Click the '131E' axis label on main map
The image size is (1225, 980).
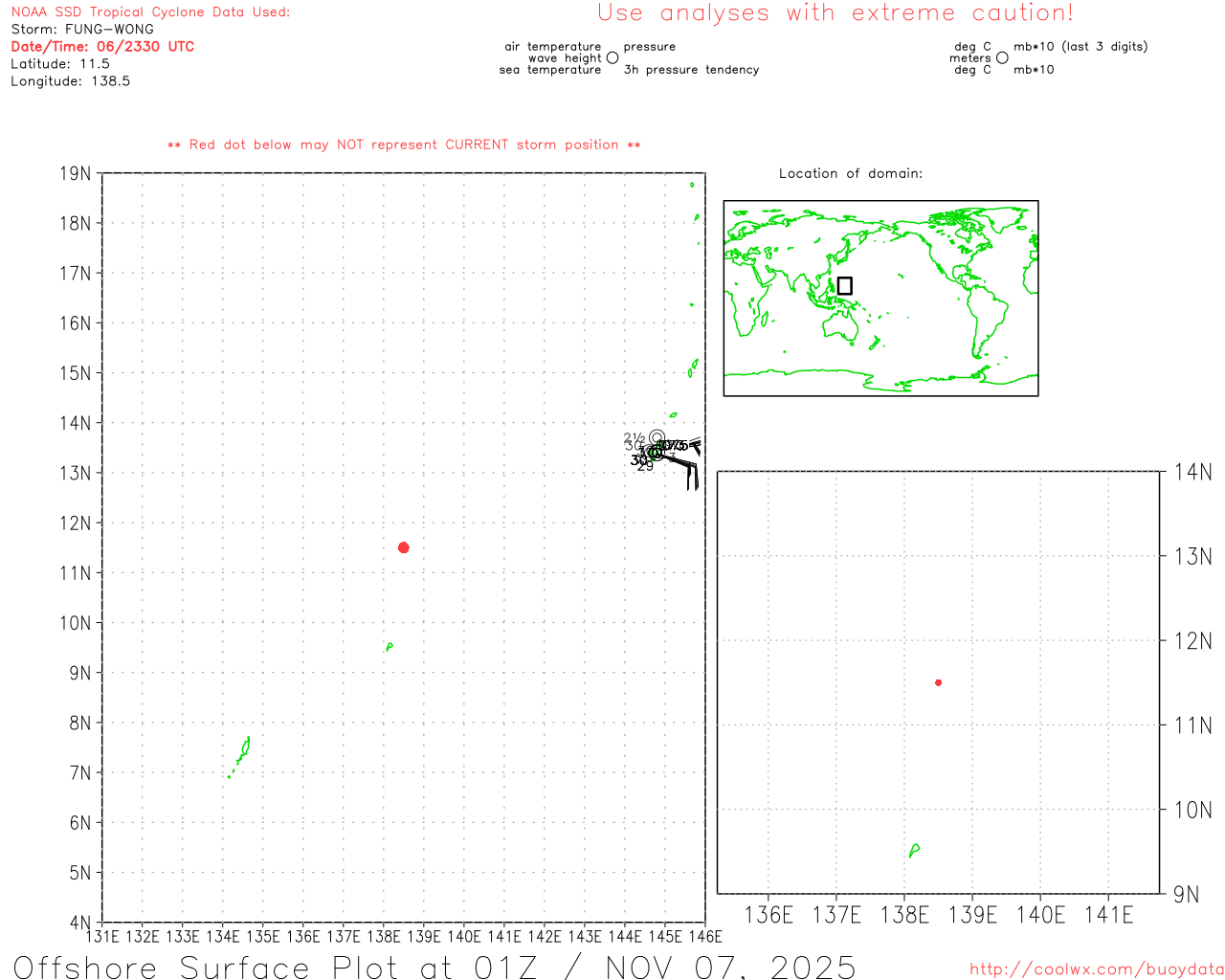pos(102,936)
